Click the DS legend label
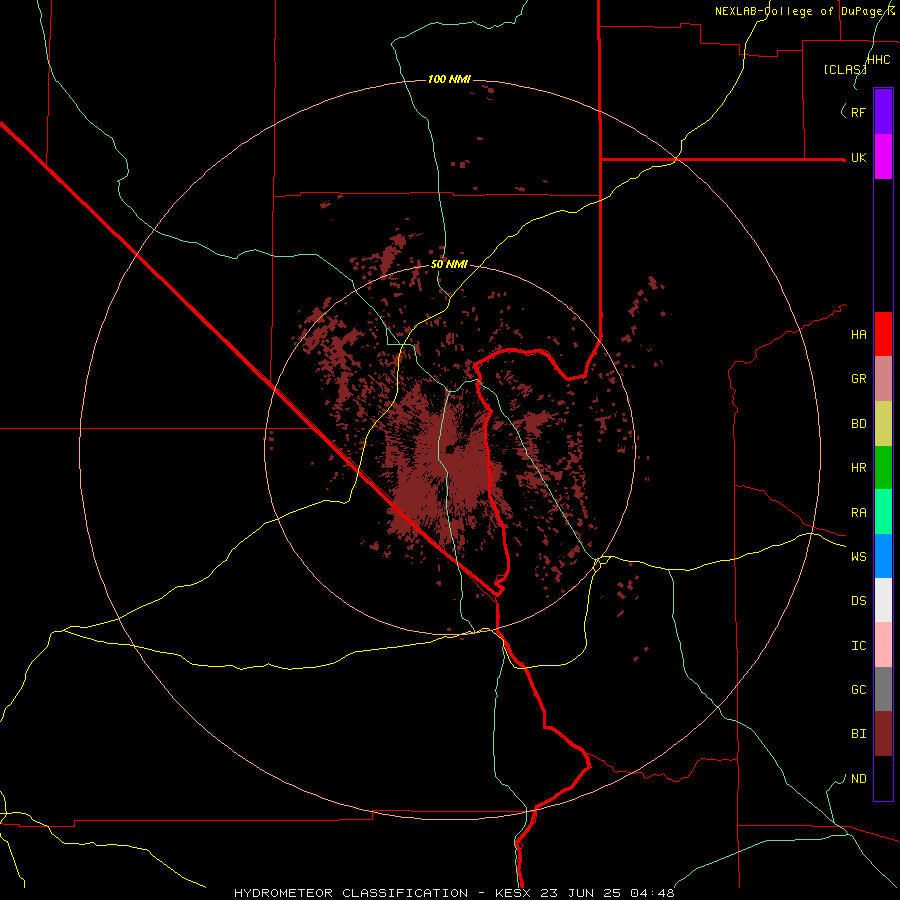 click(858, 600)
